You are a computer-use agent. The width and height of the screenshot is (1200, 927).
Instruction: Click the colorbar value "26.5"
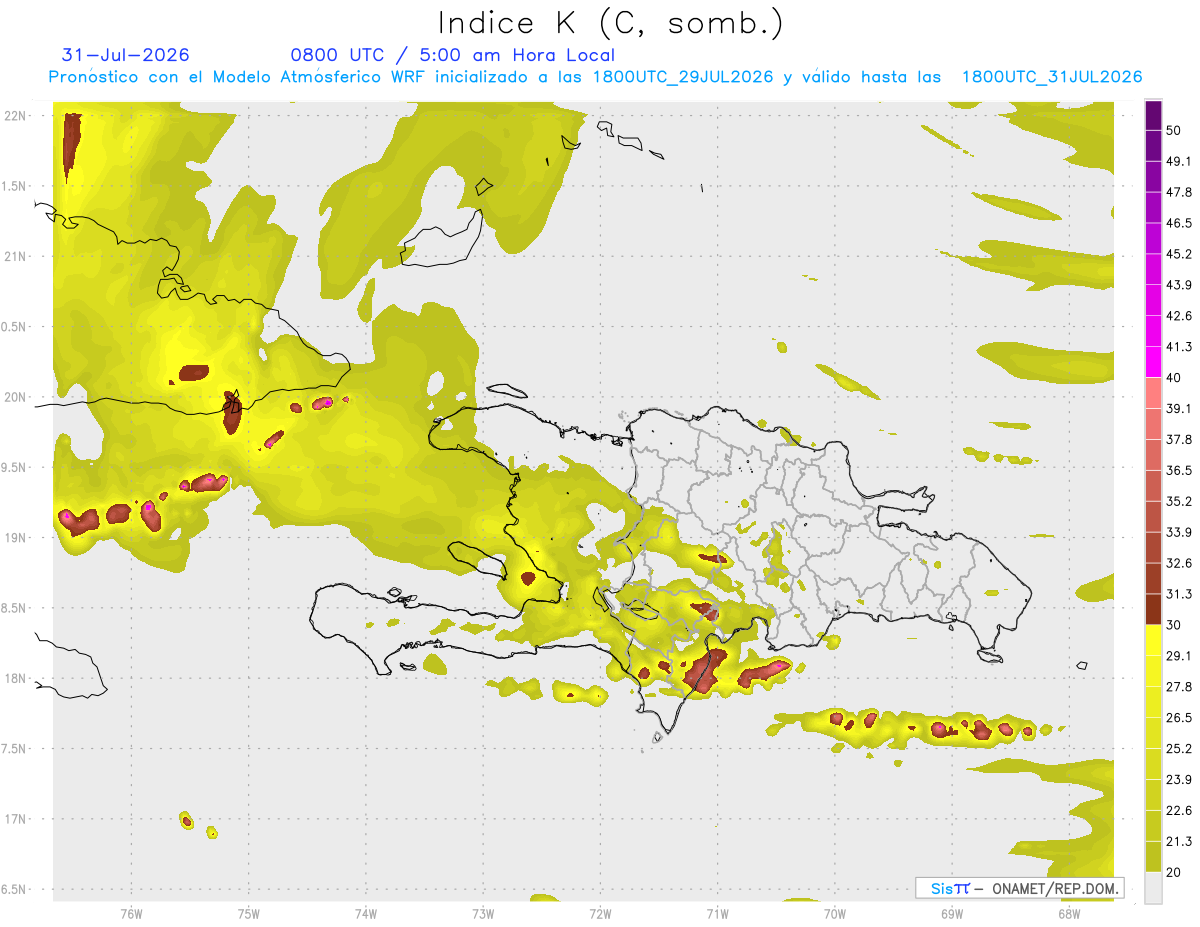pyautogui.click(x=1179, y=718)
